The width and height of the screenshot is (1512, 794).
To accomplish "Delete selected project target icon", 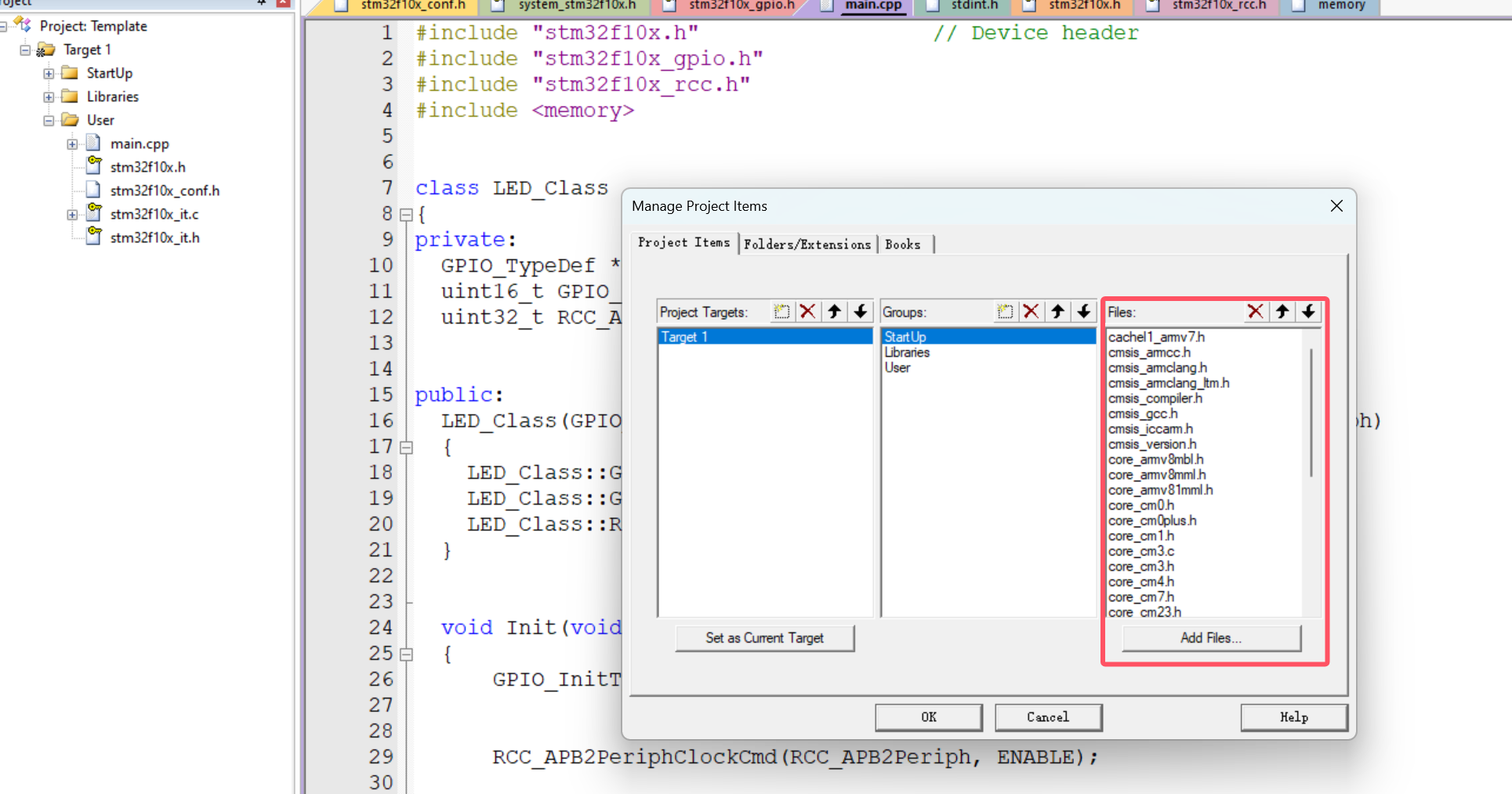I will click(x=807, y=312).
